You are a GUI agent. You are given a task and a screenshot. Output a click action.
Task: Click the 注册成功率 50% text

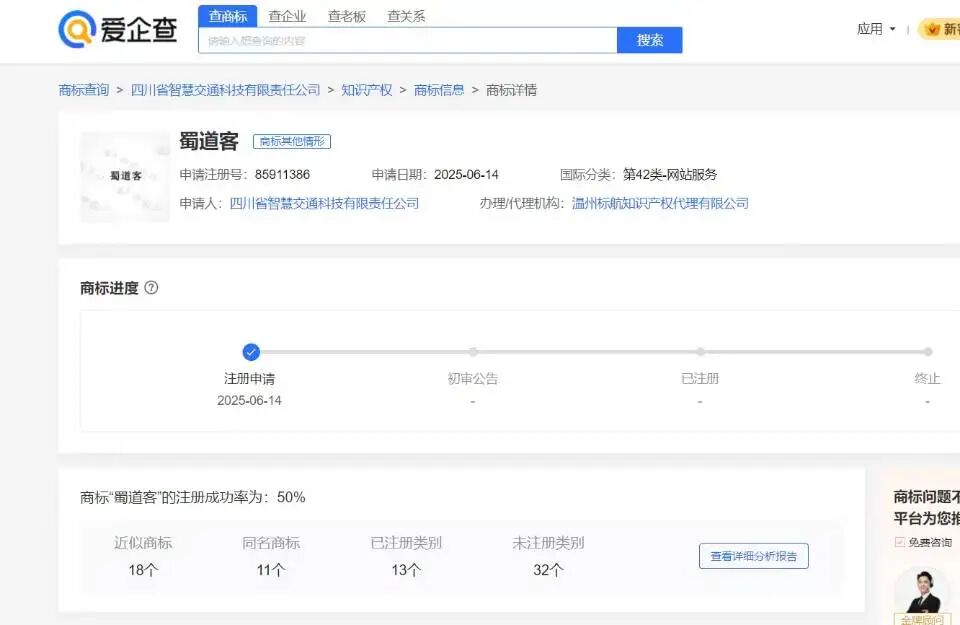pyautogui.click(x=193, y=497)
